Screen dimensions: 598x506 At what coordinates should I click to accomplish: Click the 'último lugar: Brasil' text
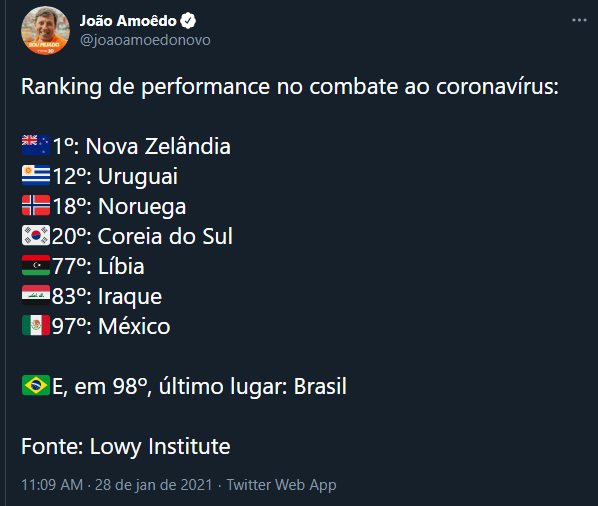click(x=252, y=386)
